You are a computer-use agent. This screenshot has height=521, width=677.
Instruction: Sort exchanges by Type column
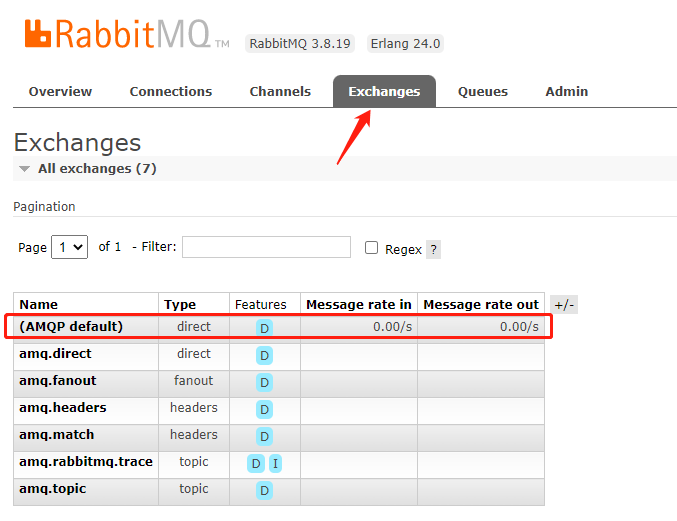pyautogui.click(x=180, y=304)
